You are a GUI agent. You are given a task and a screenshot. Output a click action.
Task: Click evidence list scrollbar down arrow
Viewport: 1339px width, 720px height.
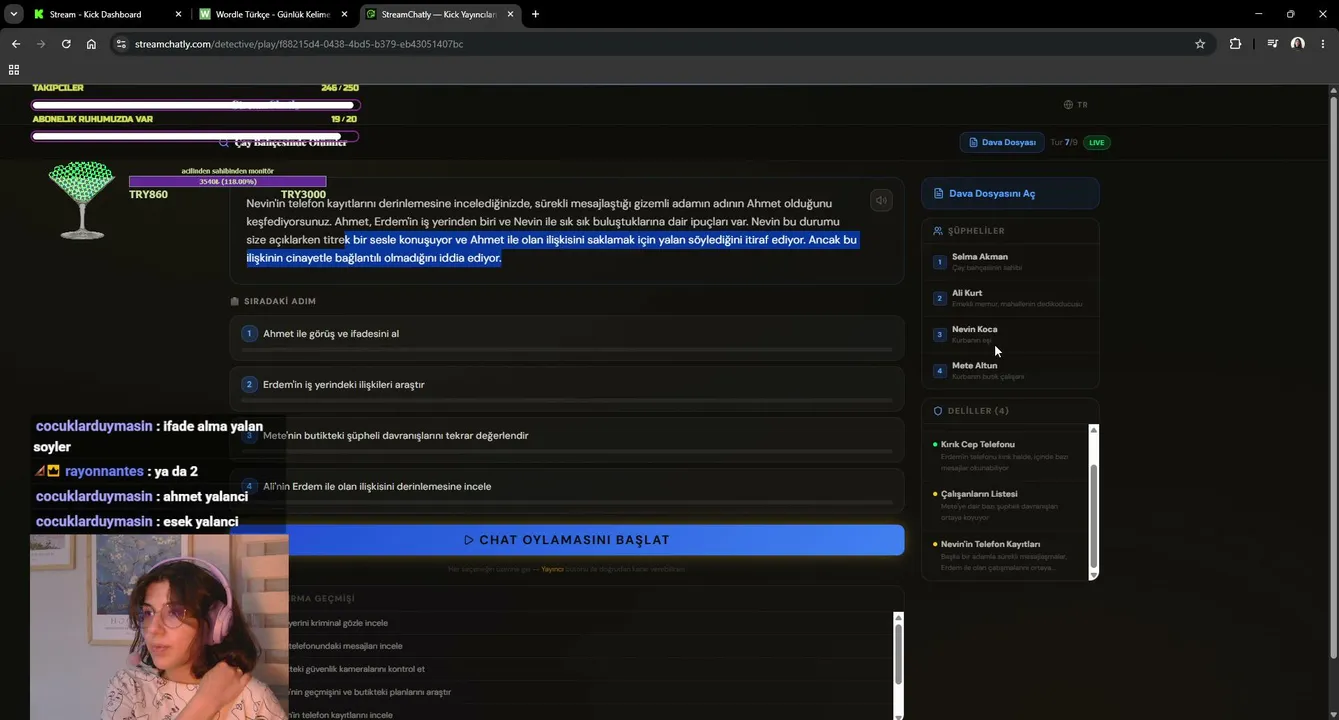[x=1093, y=575]
